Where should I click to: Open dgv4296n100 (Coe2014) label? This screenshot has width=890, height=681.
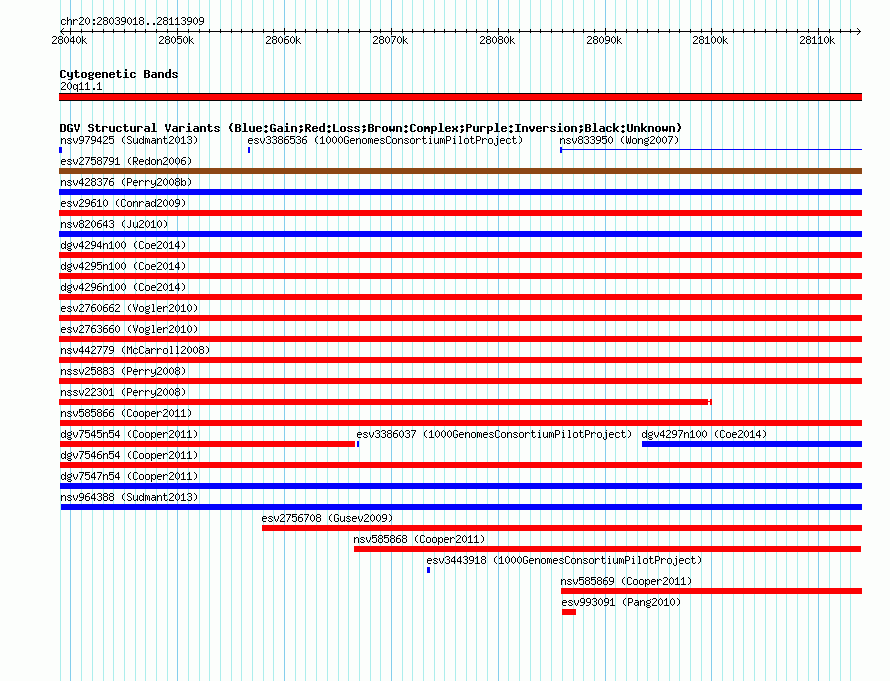pyautogui.click(x=123, y=287)
